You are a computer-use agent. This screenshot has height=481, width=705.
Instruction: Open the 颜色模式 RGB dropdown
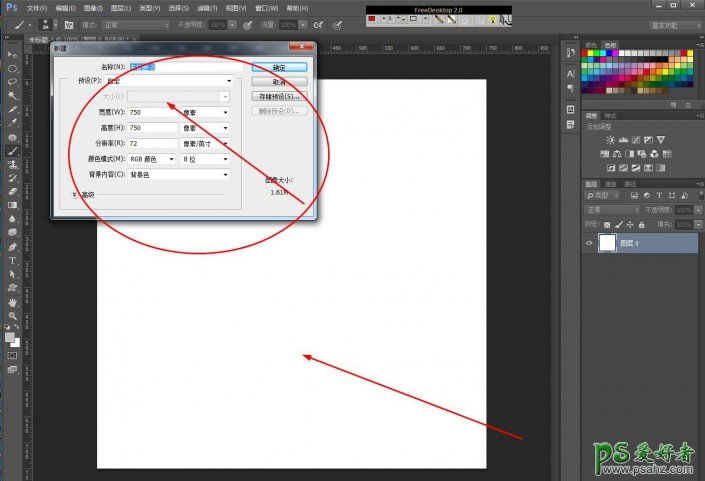[x=152, y=159]
